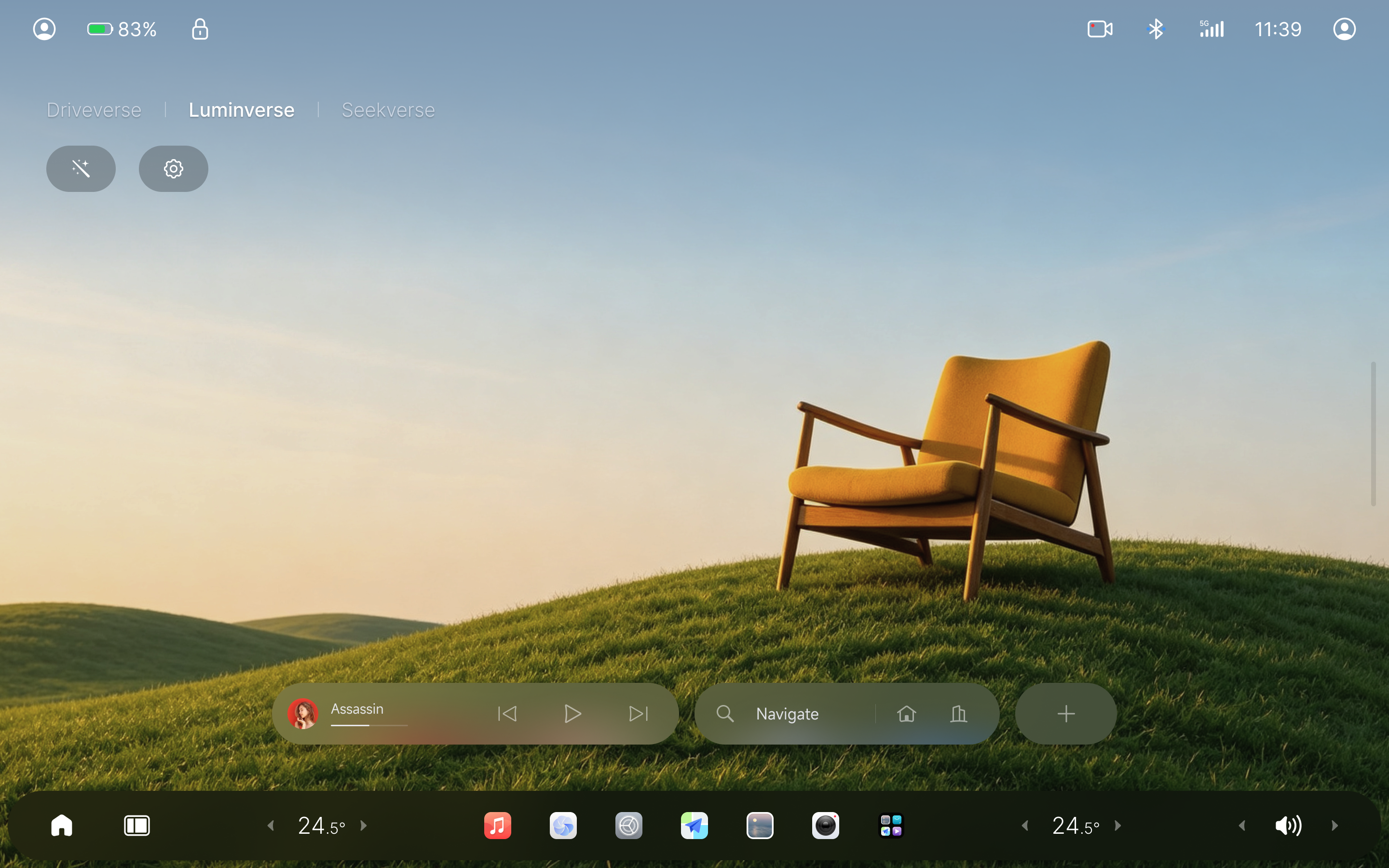Image resolution: width=1389 pixels, height=868 pixels.
Task: Add a widget with plus button
Action: click(x=1066, y=714)
